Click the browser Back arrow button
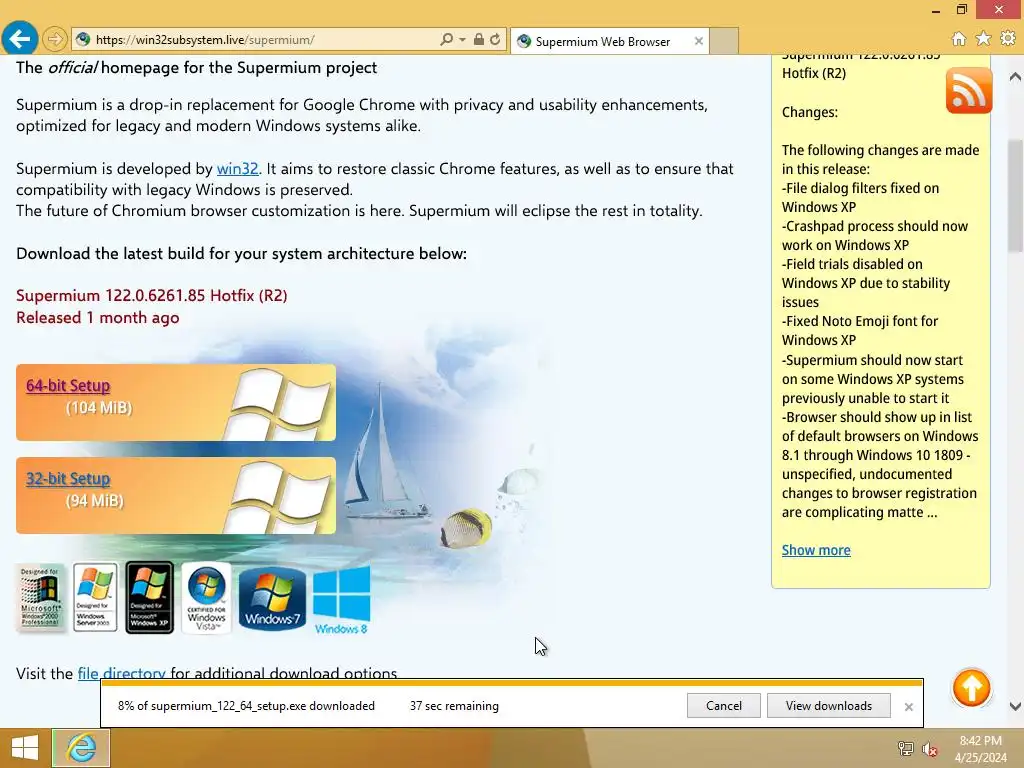This screenshot has height=768, width=1024. 20,39
